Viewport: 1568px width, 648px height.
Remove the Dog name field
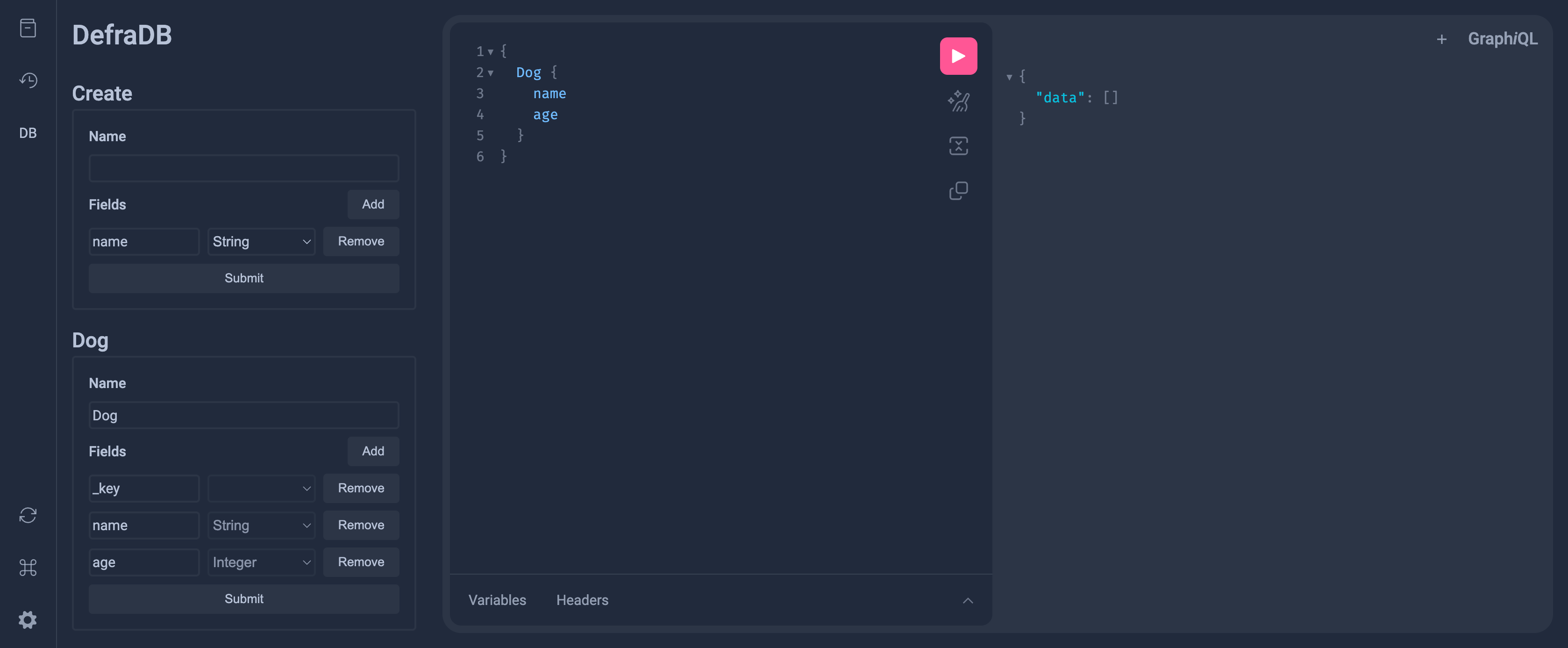coord(361,526)
